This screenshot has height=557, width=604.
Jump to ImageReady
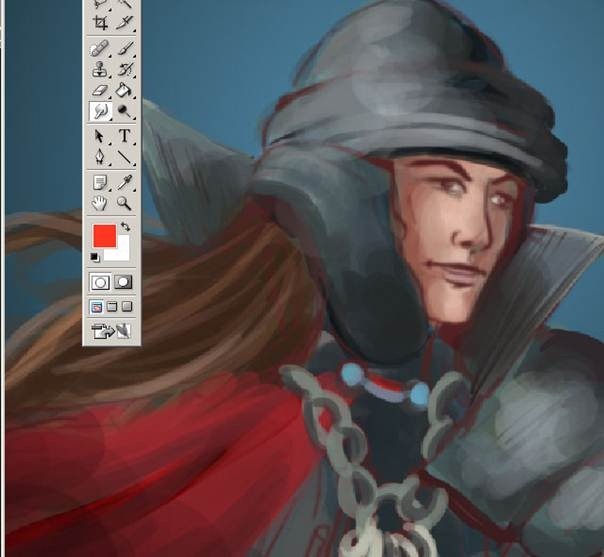pyautogui.click(x=111, y=331)
